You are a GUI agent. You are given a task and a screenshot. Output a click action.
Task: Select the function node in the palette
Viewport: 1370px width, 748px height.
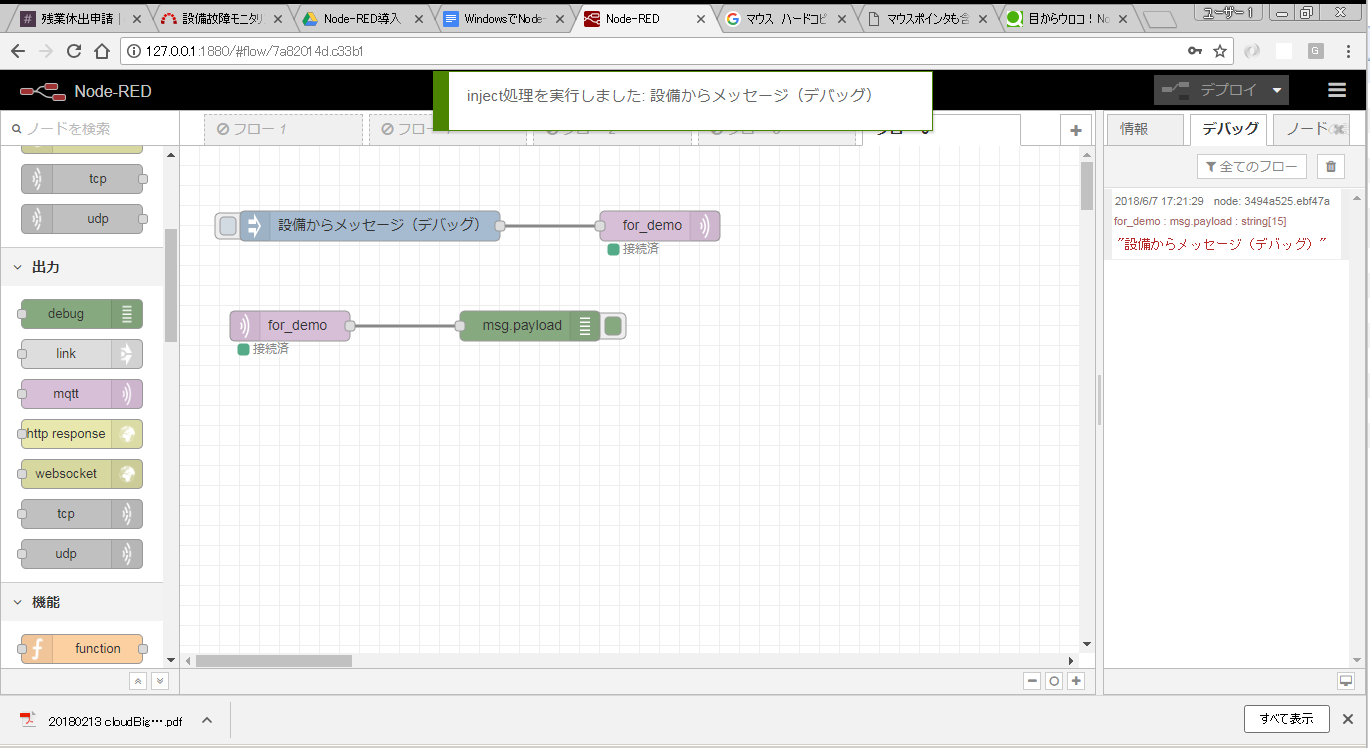81,649
